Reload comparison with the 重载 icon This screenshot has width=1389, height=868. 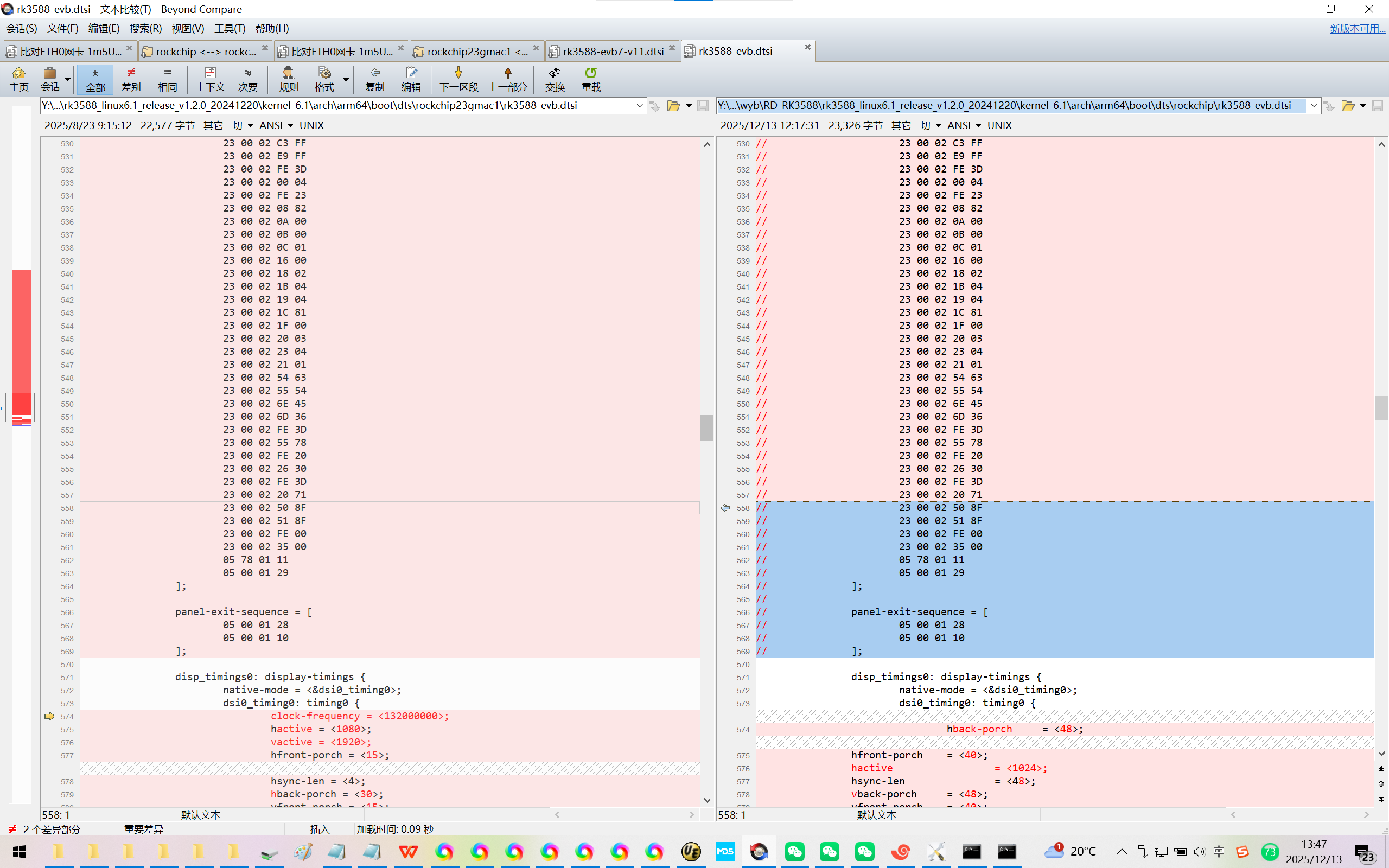coord(591,79)
